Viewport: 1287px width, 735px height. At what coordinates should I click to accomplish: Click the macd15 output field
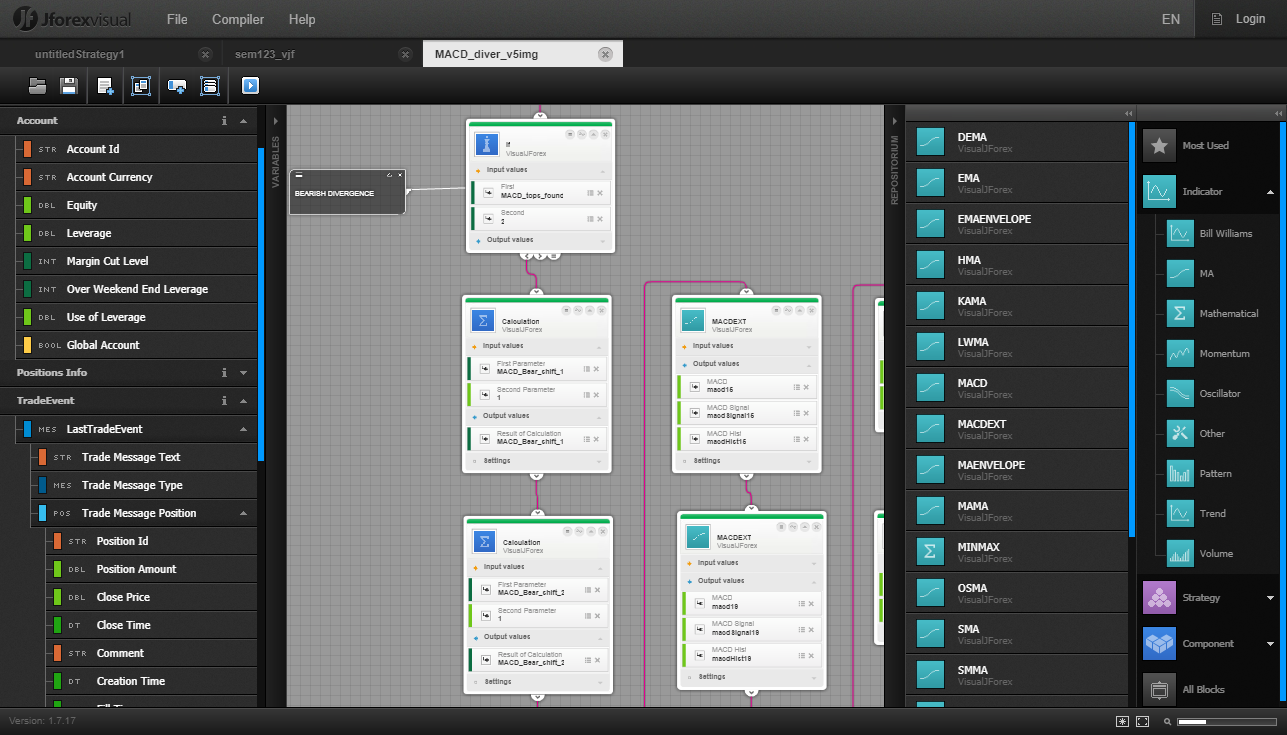[x=747, y=386]
